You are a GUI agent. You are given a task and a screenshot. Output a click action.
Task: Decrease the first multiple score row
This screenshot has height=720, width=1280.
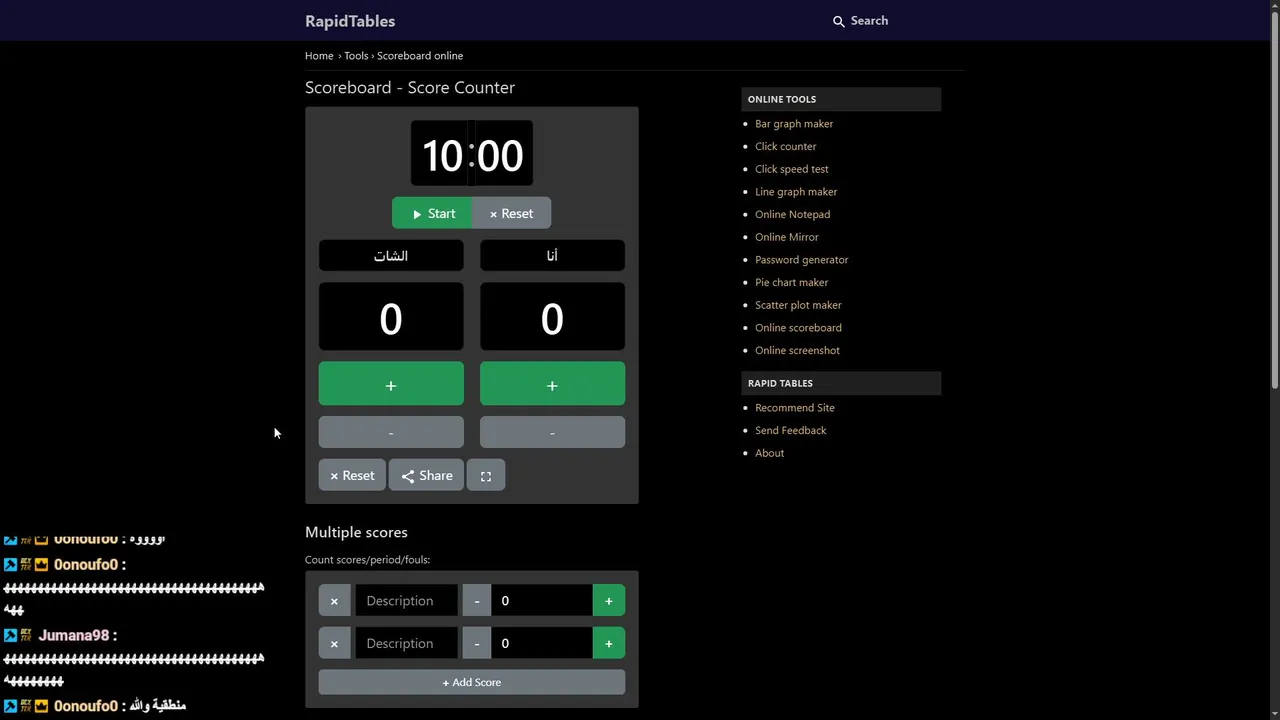pyautogui.click(x=477, y=601)
